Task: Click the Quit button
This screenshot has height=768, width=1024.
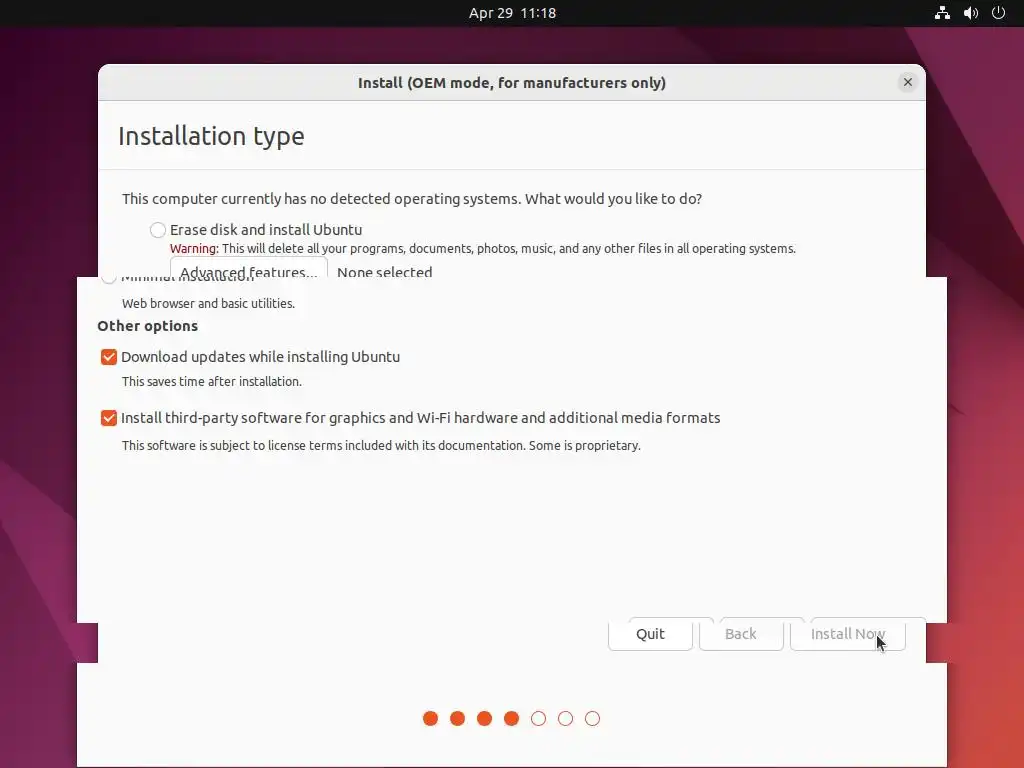Action: [x=650, y=634]
